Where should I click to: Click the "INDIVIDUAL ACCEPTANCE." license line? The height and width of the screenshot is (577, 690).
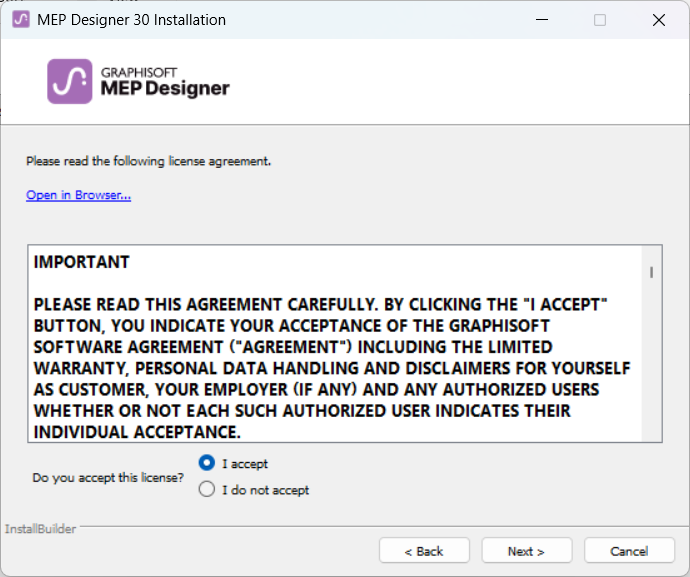(137, 432)
